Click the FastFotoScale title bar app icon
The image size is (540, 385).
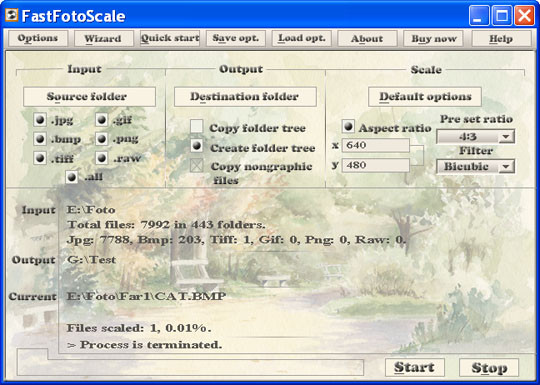[x=12, y=15]
